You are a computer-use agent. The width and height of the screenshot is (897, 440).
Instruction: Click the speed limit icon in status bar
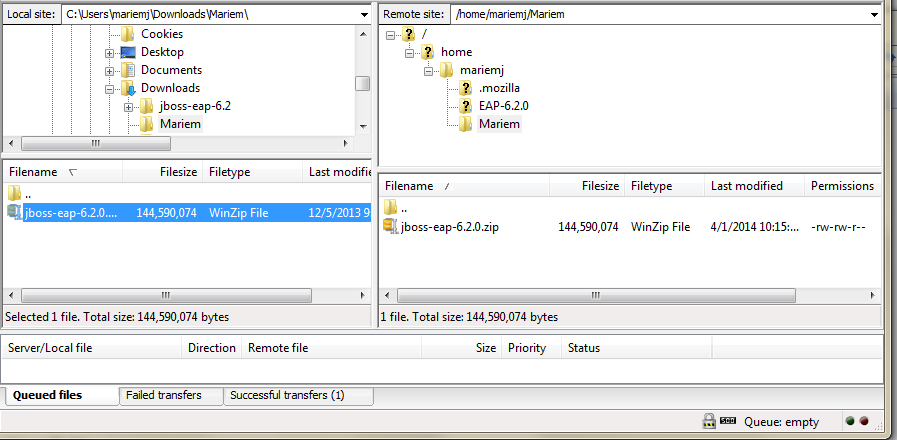pyautogui.click(x=728, y=422)
